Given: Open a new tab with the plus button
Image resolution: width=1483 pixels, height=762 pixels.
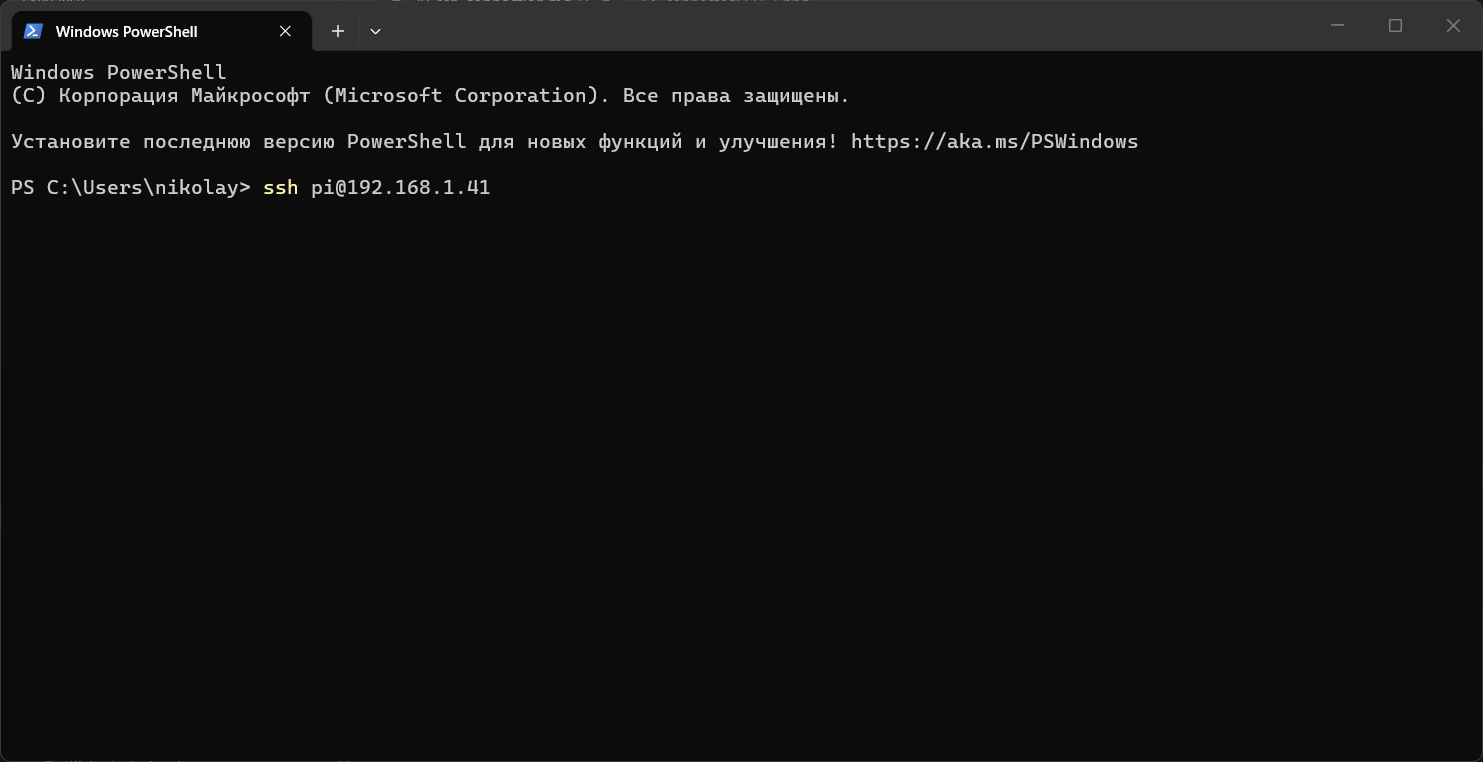Looking at the screenshot, I should (x=337, y=31).
